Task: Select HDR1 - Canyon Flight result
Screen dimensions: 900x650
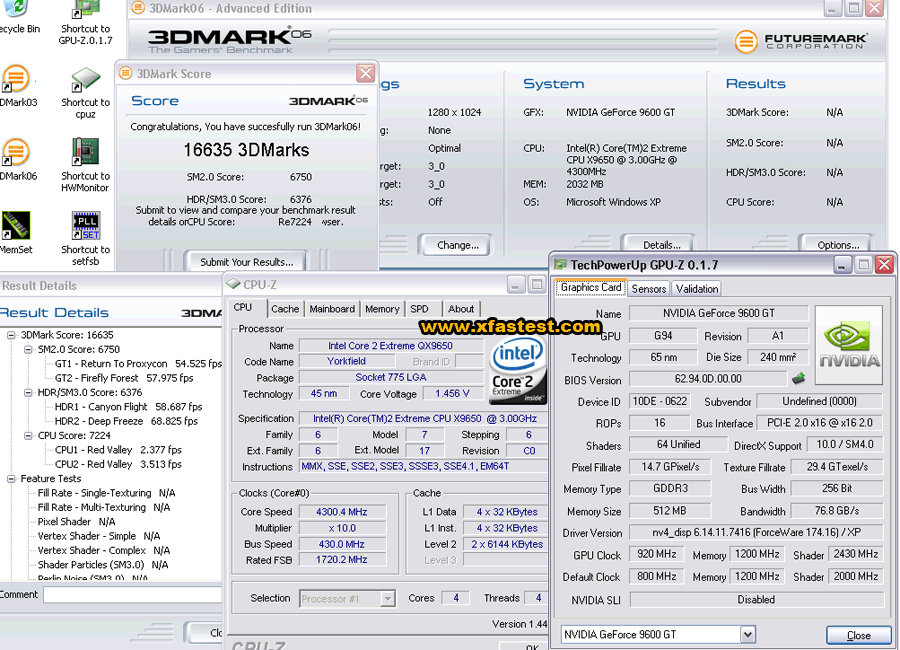Action: [129, 407]
